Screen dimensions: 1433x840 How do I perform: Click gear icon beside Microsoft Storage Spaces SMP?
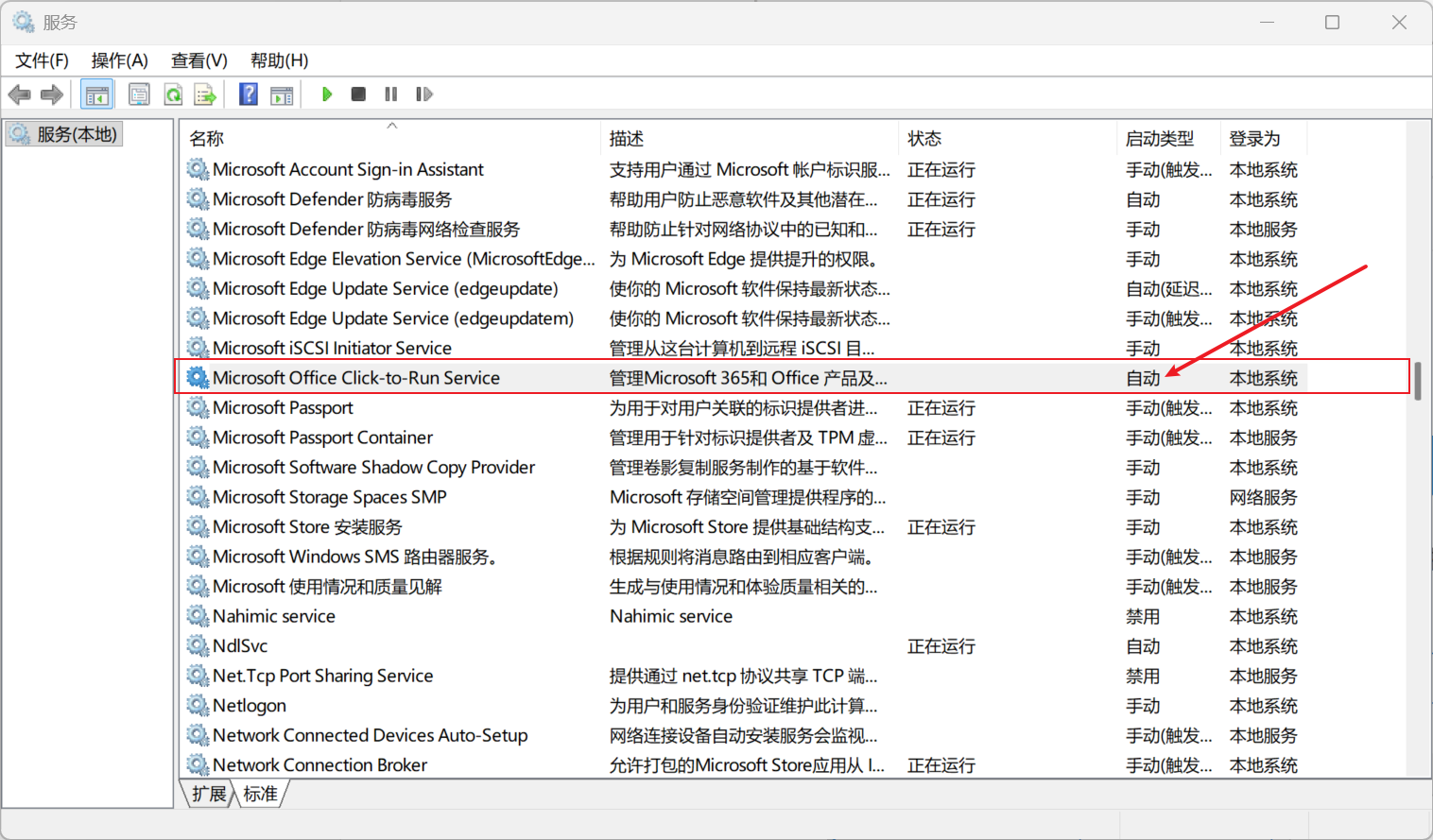197,497
